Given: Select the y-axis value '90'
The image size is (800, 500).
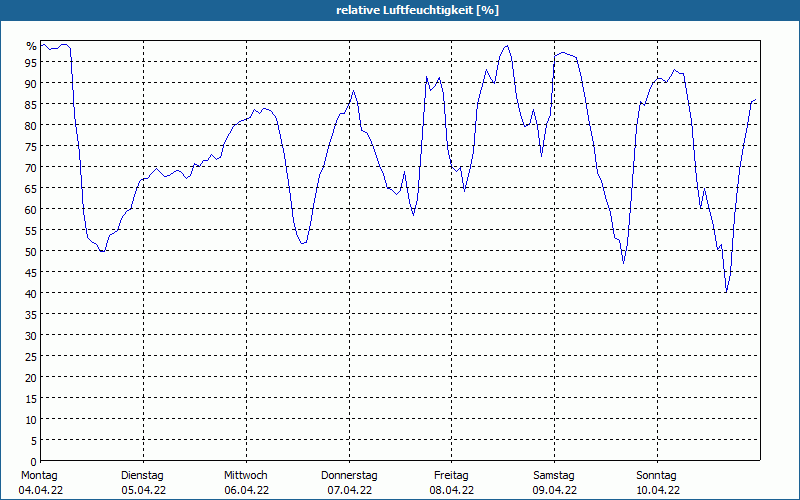Looking at the screenshot, I should (x=32, y=84).
